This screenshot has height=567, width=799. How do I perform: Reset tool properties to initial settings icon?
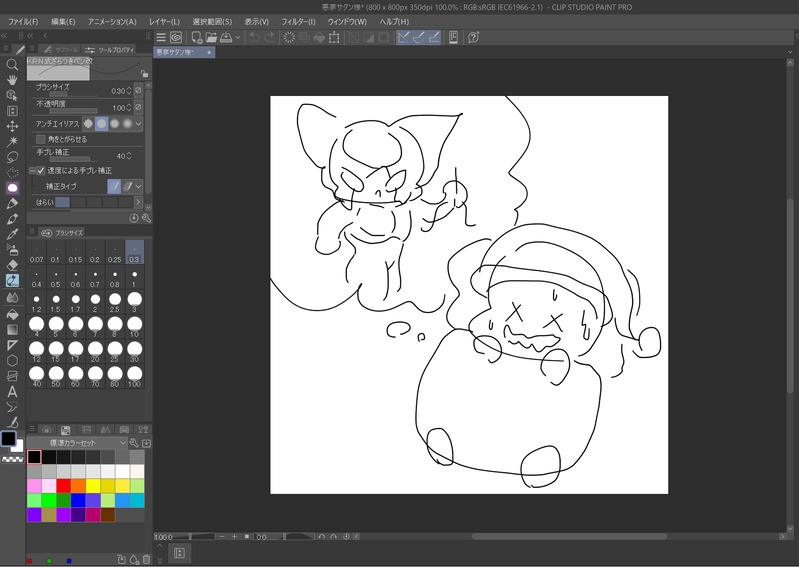(134, 218)
